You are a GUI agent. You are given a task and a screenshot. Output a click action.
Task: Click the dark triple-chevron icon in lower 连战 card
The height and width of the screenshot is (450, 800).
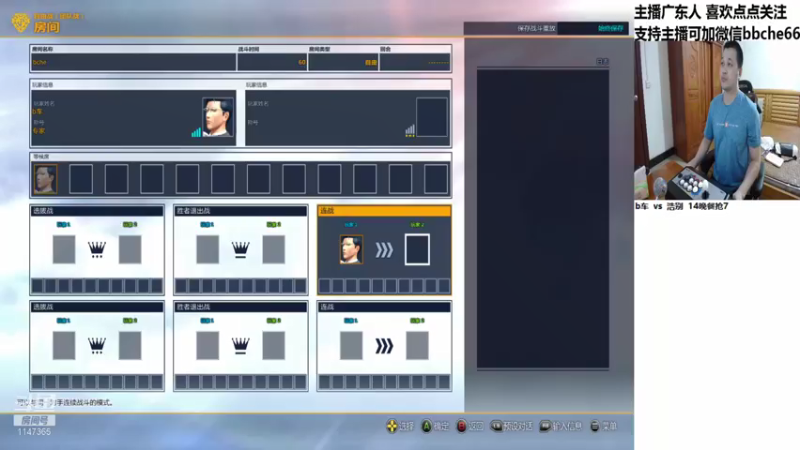coord(384,346)
